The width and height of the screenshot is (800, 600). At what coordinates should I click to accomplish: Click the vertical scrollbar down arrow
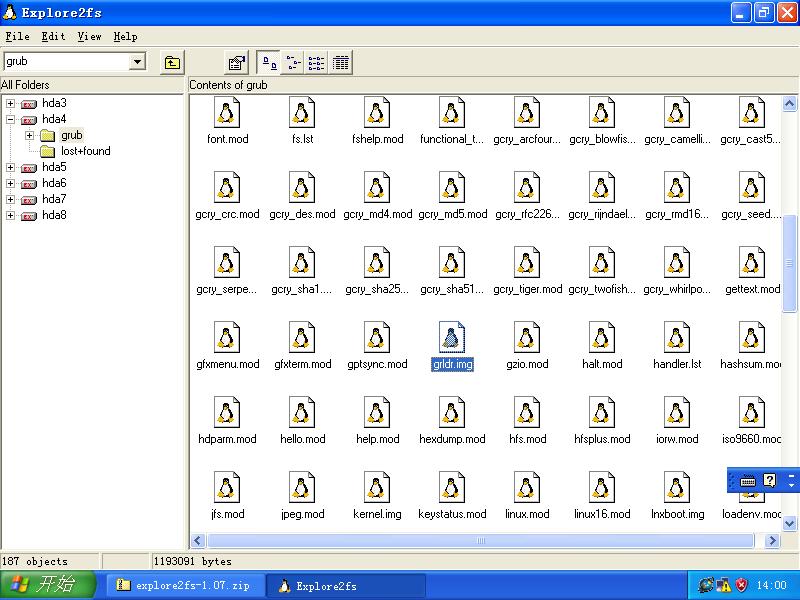[x=789, y=523]
